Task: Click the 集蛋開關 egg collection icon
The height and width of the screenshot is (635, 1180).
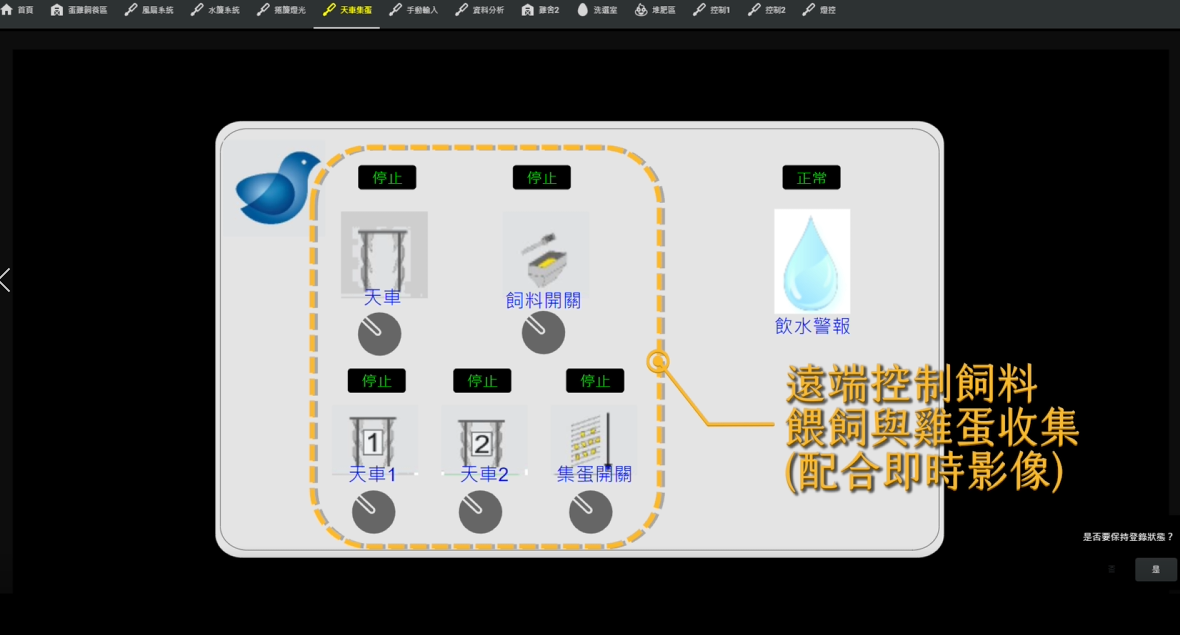Action: tap(594, 436)
